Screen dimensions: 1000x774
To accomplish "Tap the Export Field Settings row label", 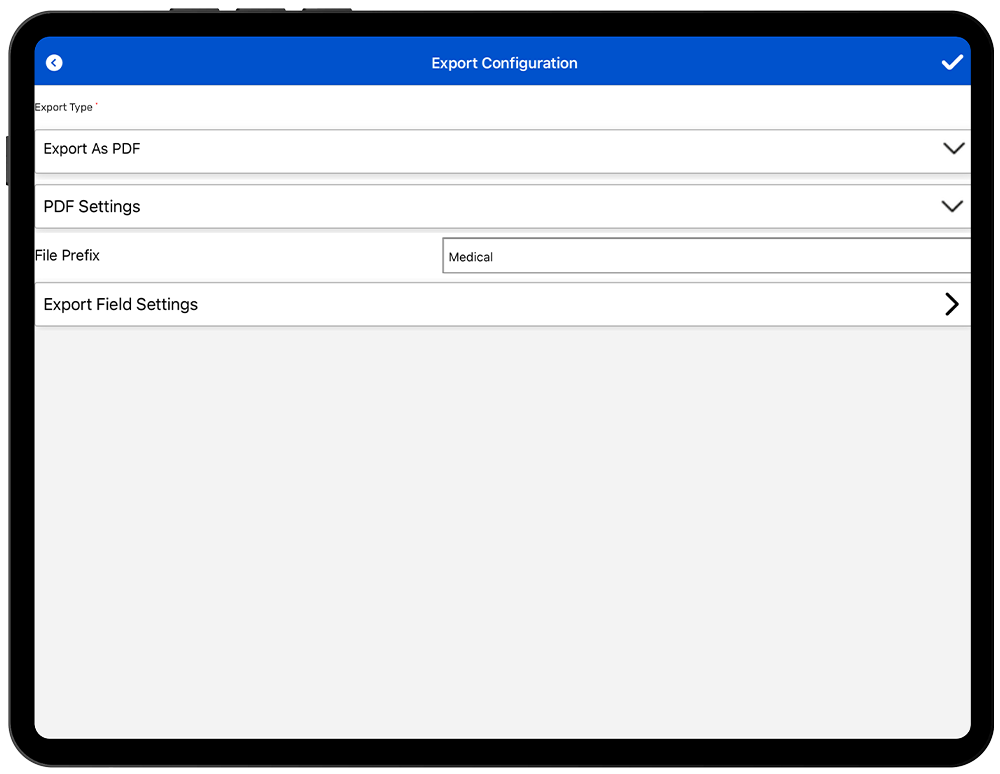I will point(121,305).
